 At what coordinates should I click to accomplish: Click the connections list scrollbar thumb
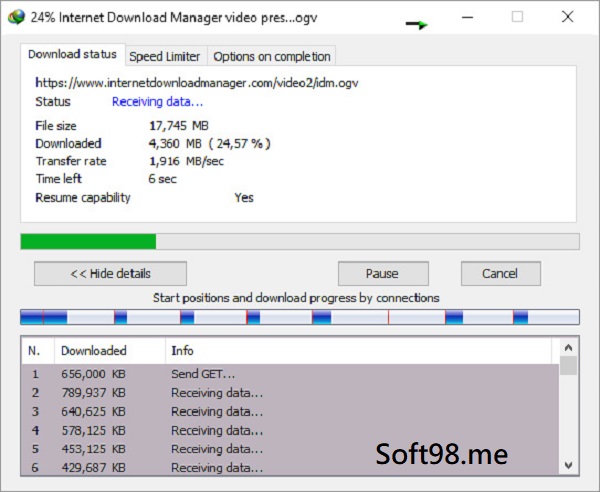tap(568, 365)
